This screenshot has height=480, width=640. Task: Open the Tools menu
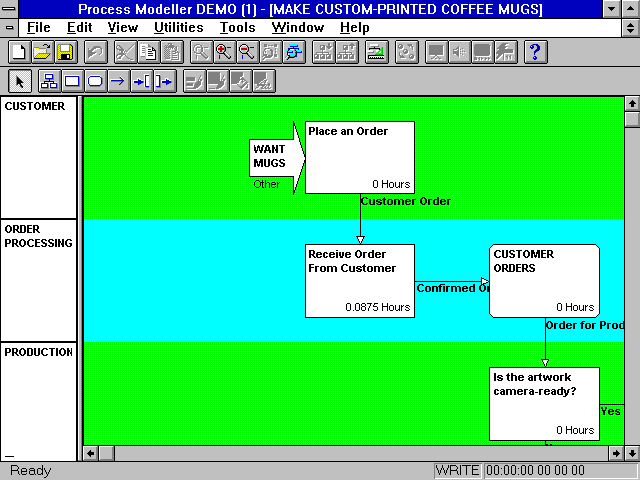coord(237,28)
